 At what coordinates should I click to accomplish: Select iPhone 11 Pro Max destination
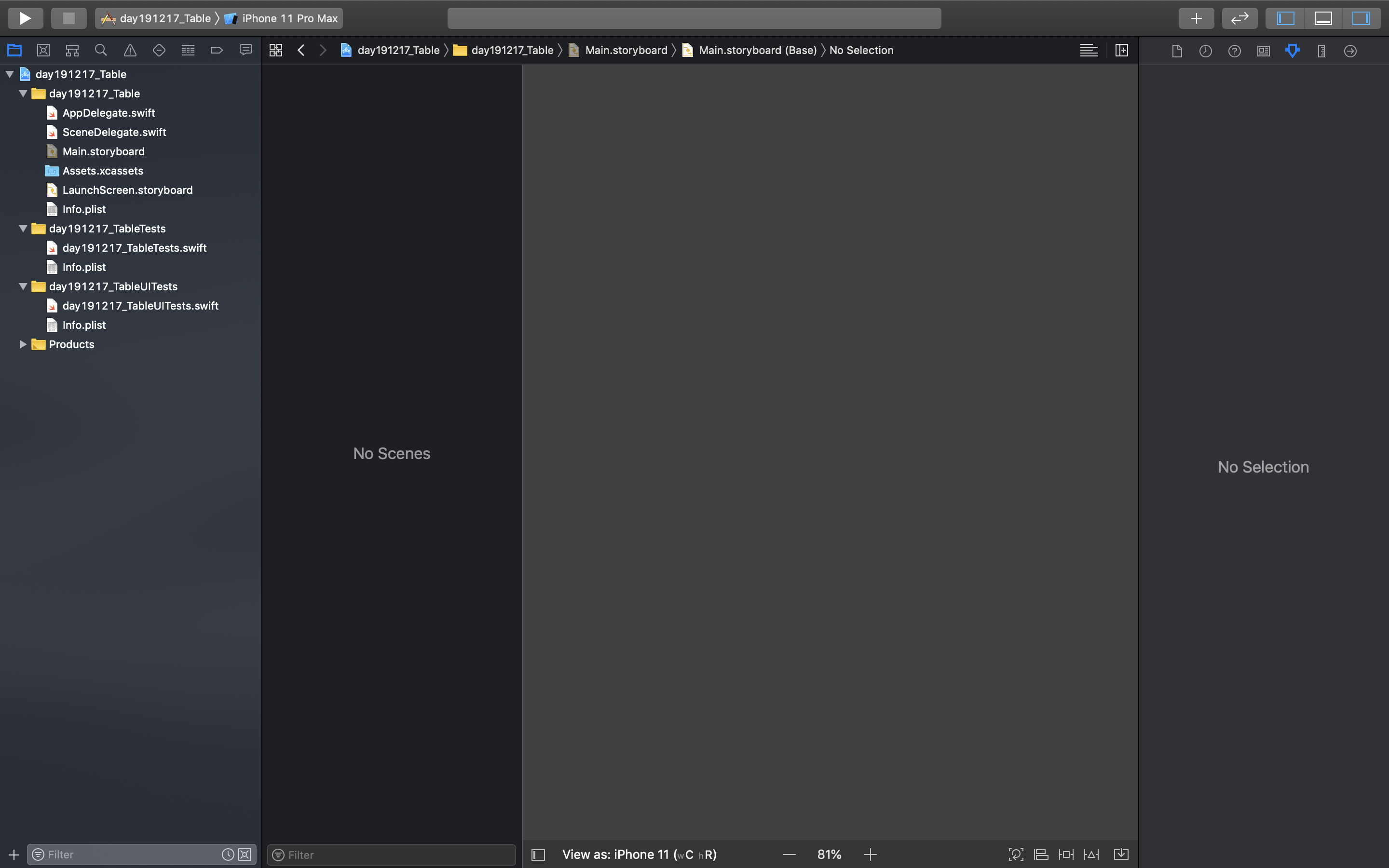coord(289,18)
